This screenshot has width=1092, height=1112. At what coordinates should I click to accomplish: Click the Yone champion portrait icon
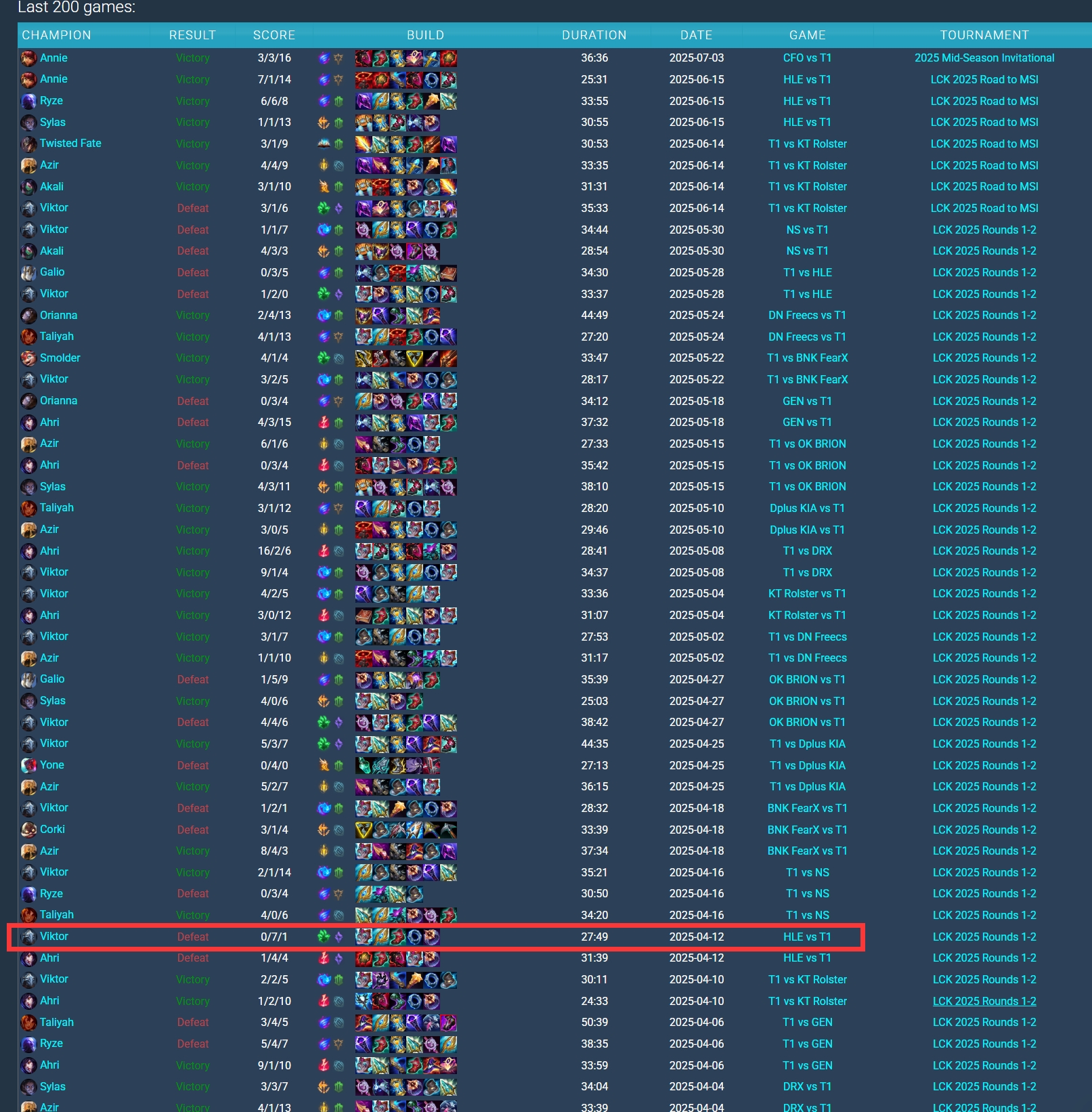pyautogui.click(x=28, y=765)
